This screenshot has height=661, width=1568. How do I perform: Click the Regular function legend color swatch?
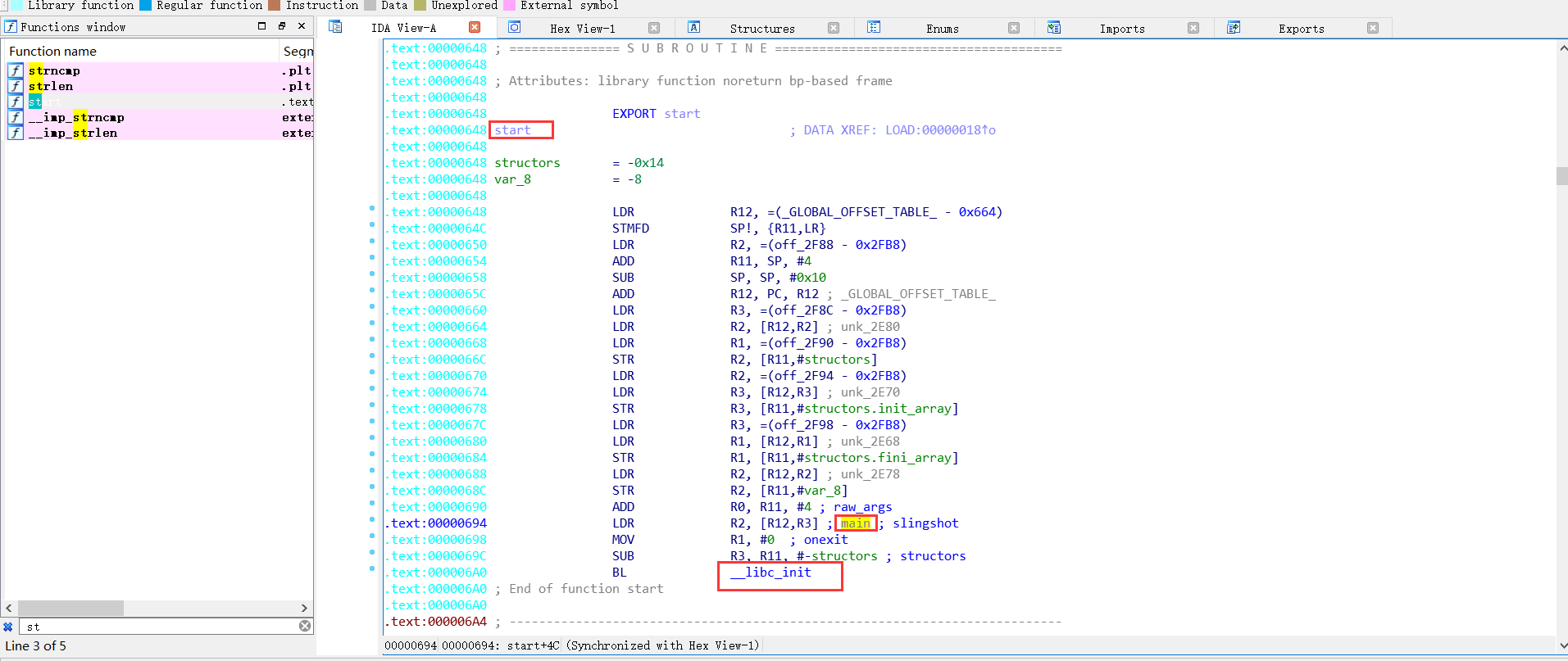point(145,6)
